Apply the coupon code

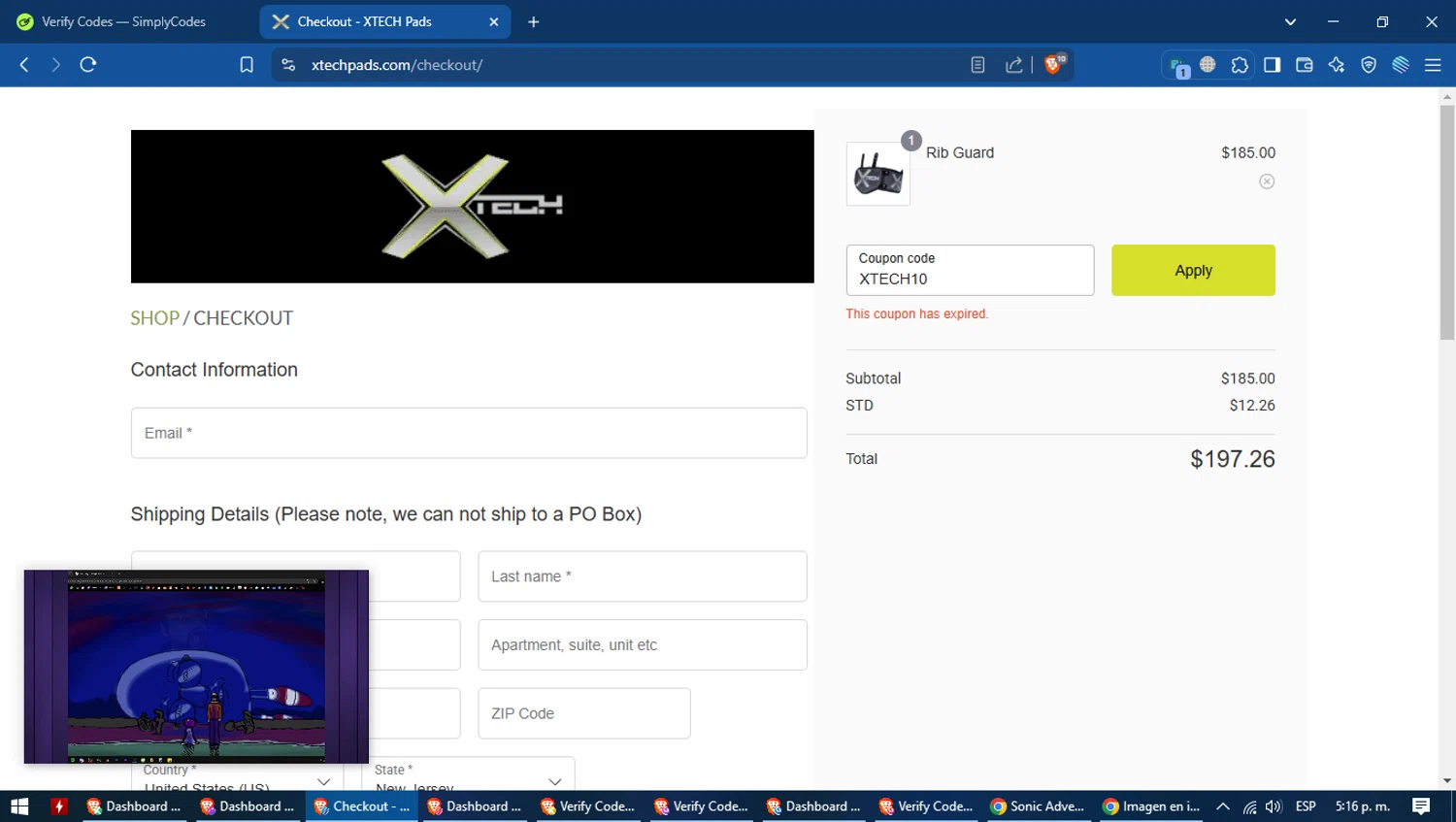(1193, 270)
